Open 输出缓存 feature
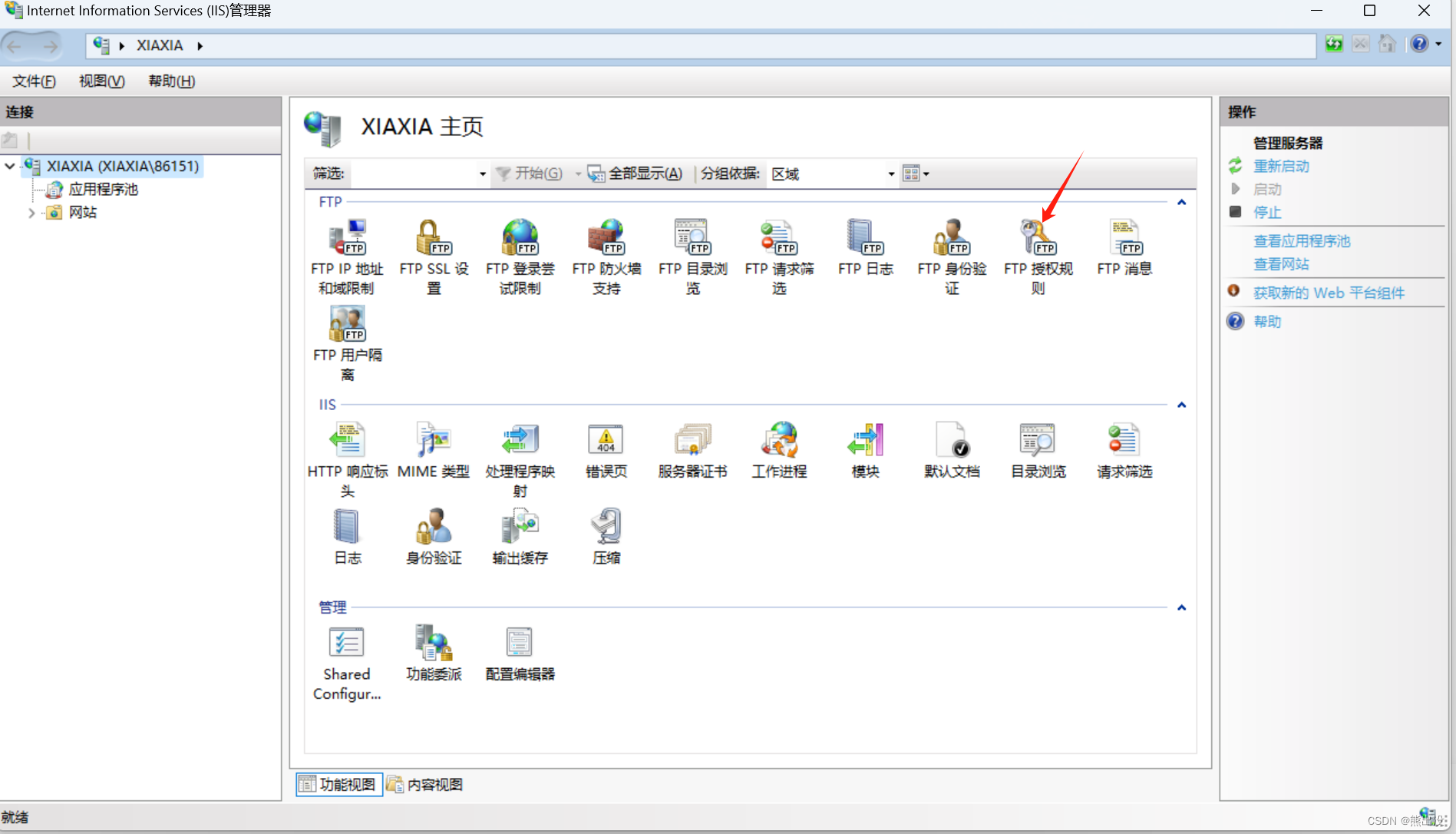The width and height of the screenshot is (1456, 834). (x=520, y=536)
